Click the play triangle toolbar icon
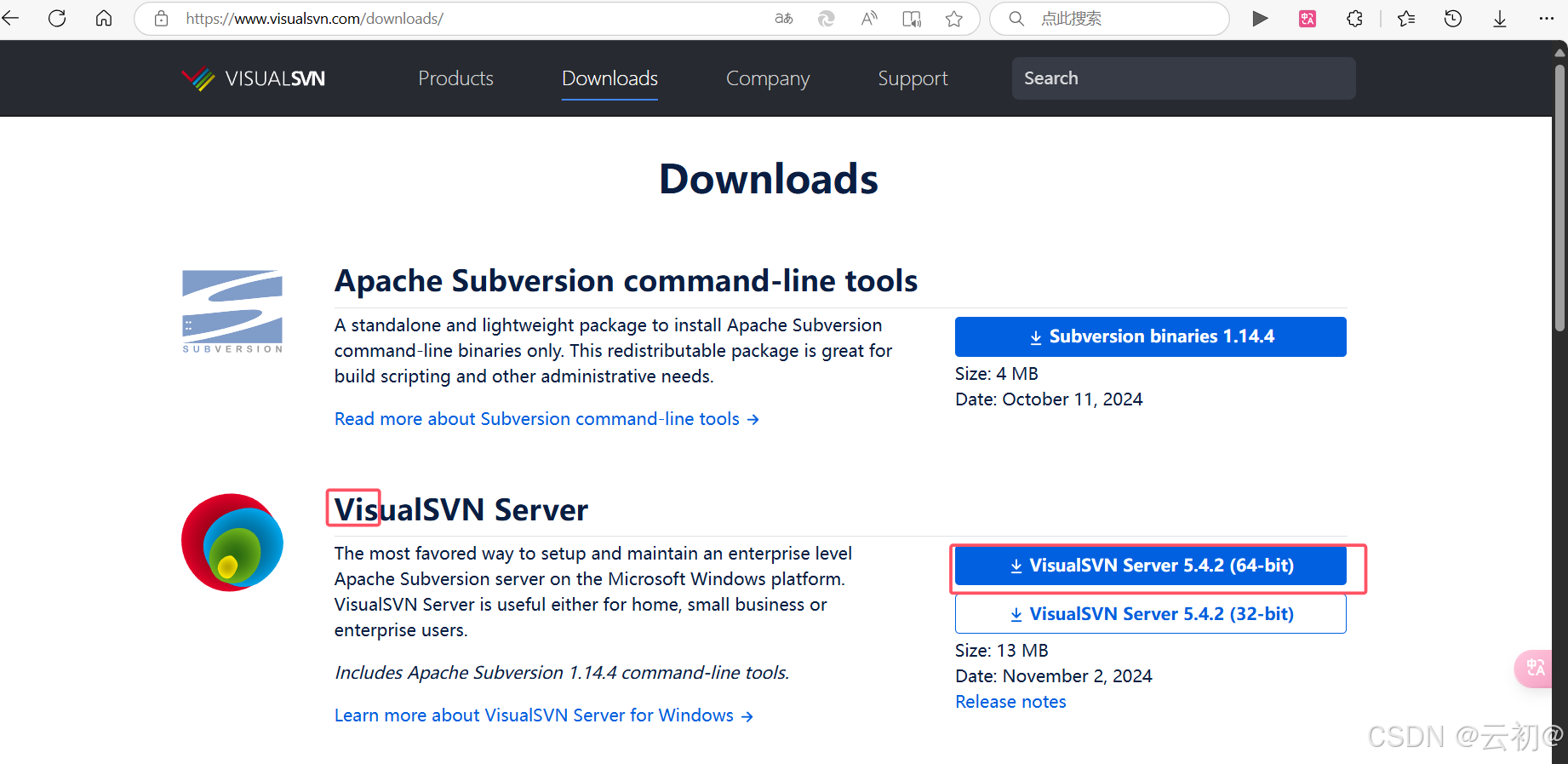 click(1261, 18)
